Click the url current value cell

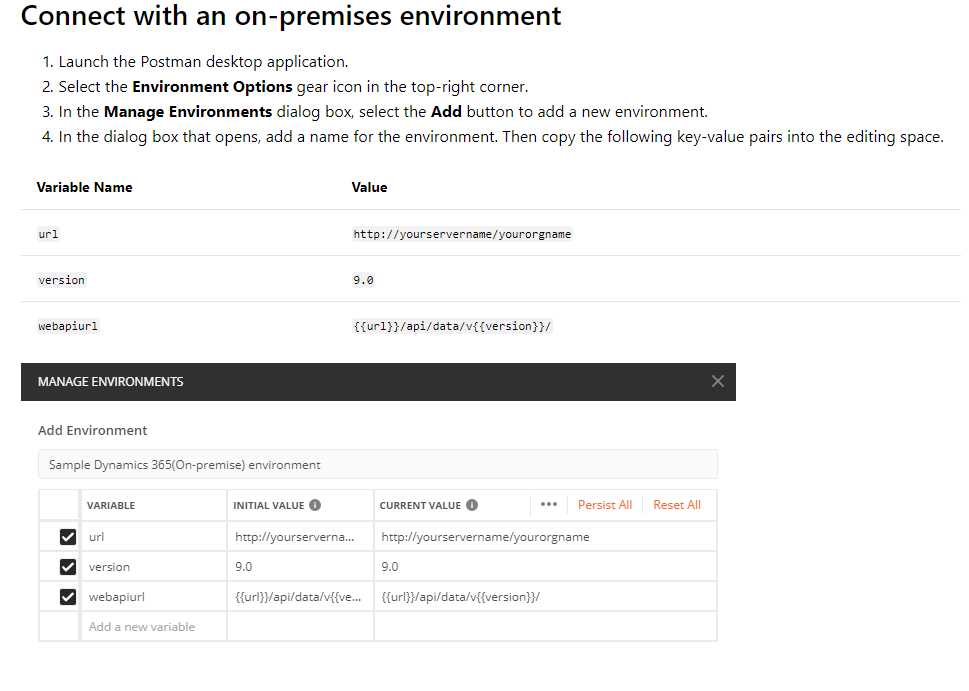tap(545, 536)
